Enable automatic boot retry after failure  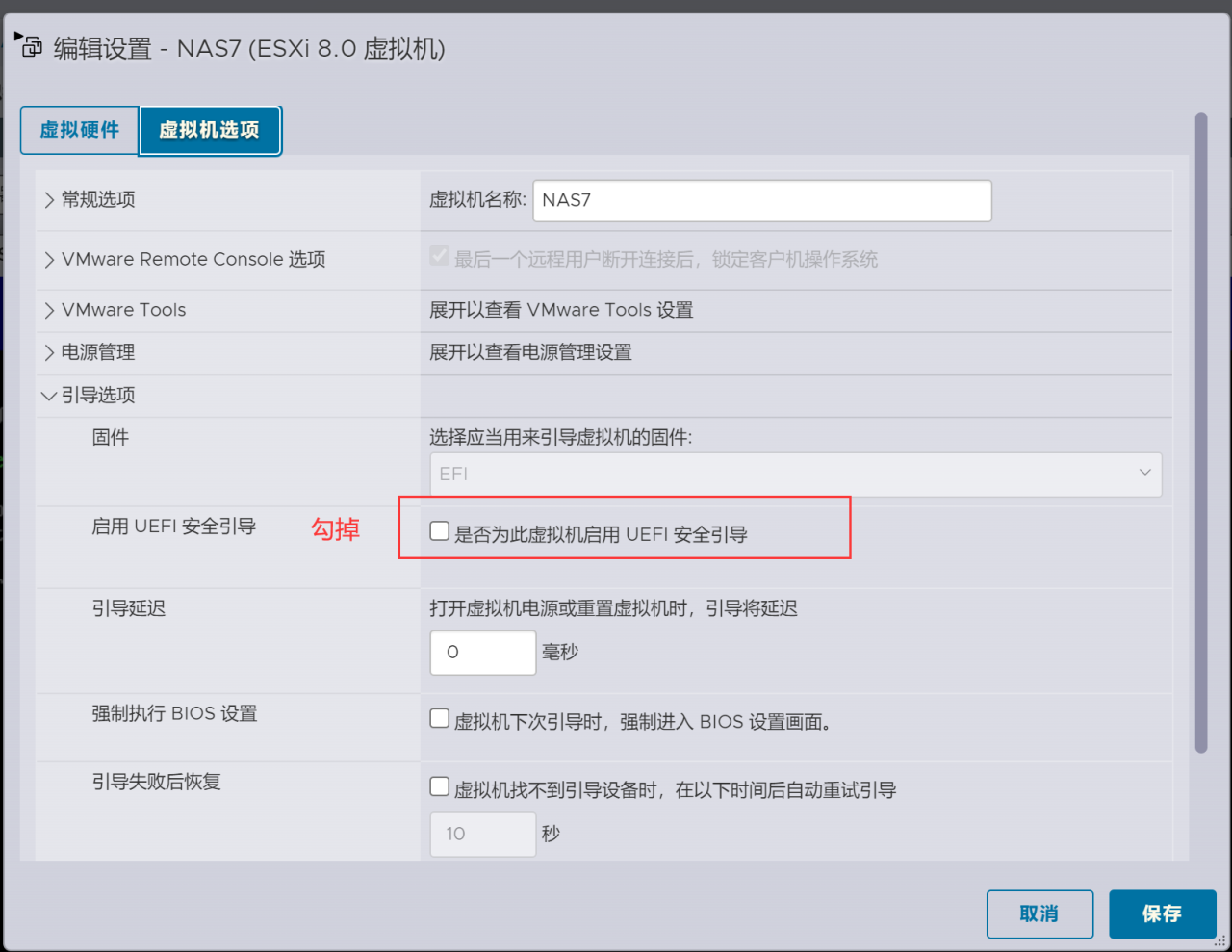tap(439, 785)
